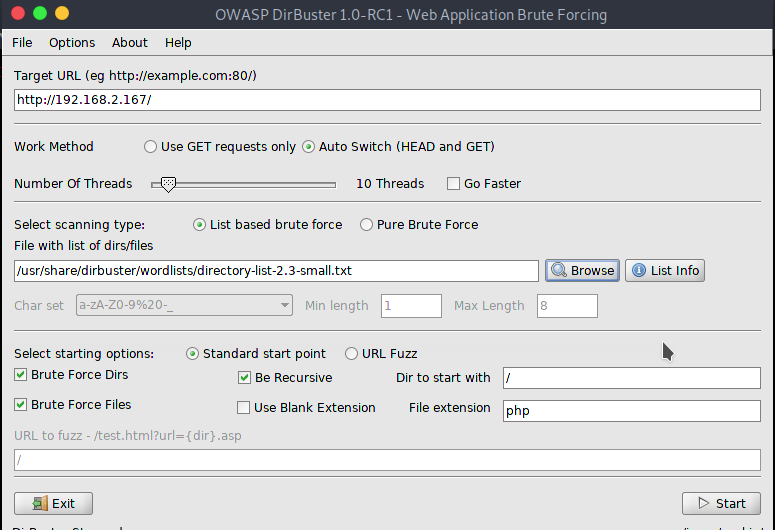
Task: Click the play triangle icon on the Start button
Action: pyautogui.click(x=703, y=503)
